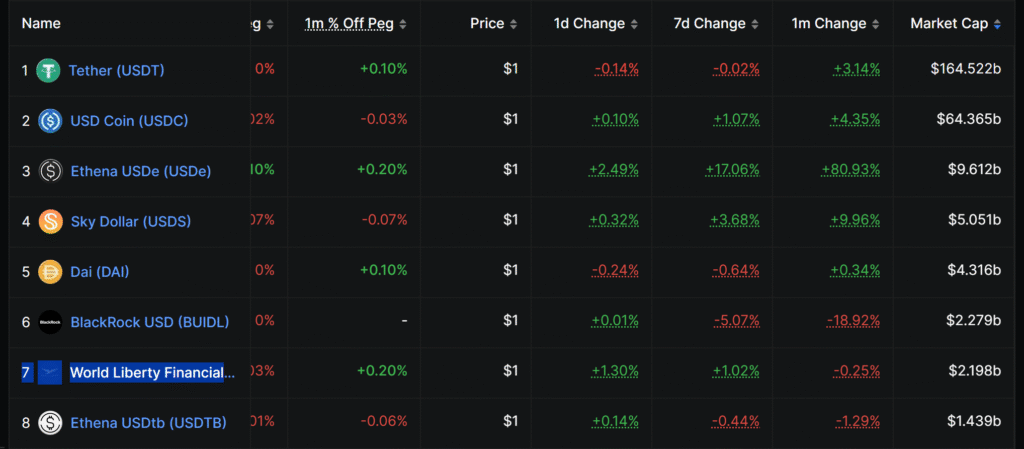Click the Ethena USDe logo icon

click(x=51, y=171)
